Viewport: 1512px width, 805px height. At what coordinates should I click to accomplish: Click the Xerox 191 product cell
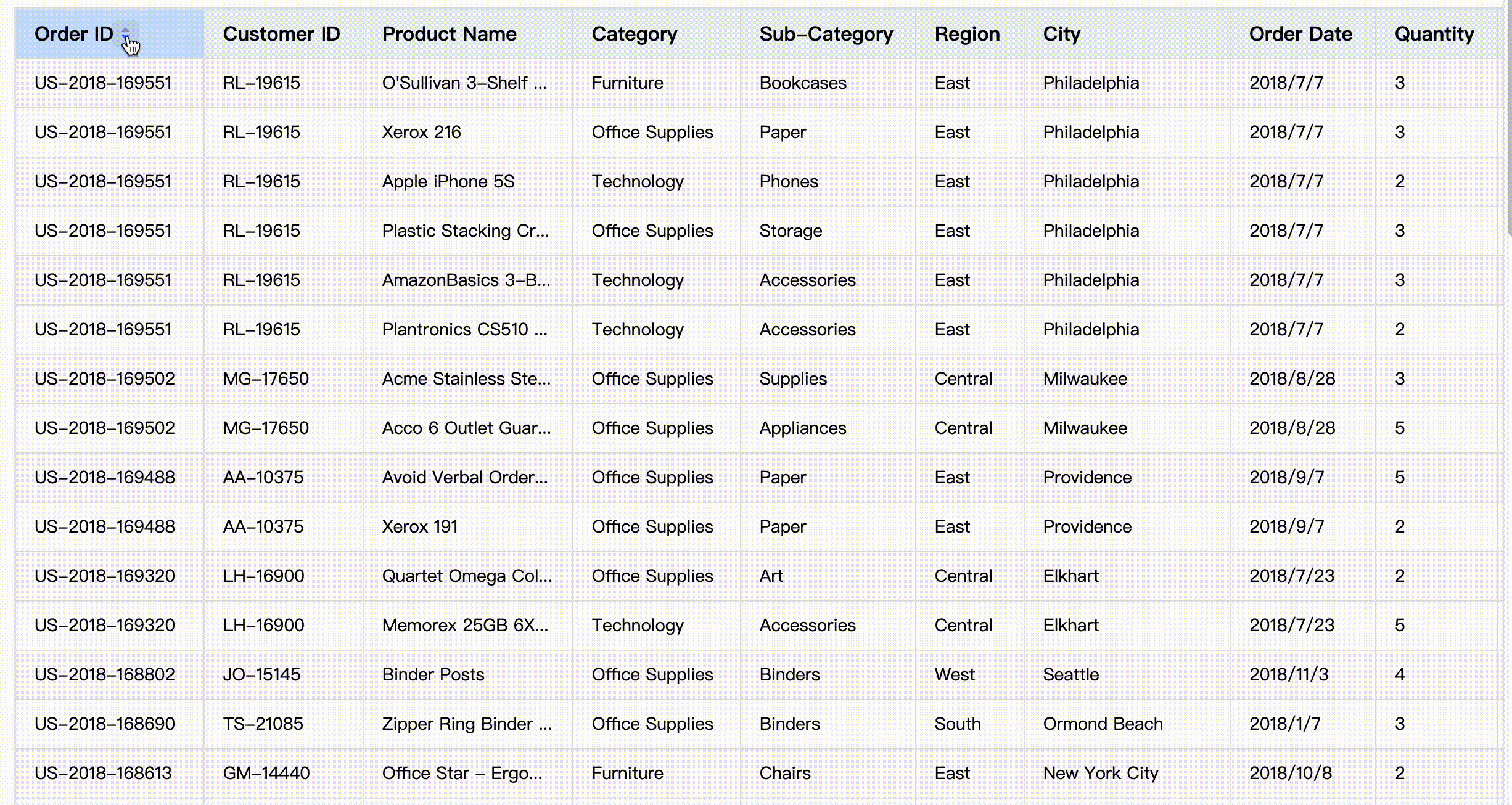[419, 526]
